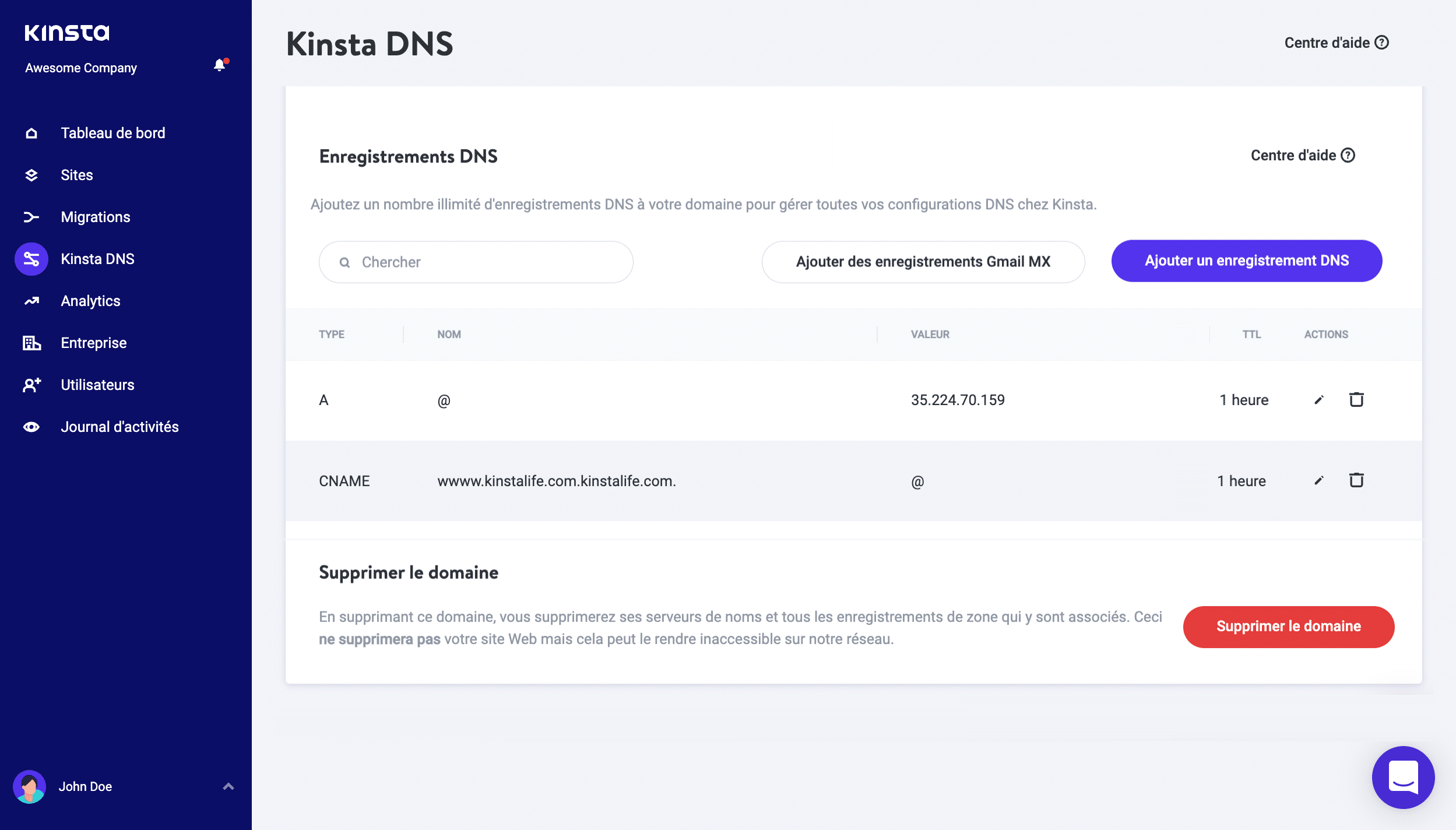Select the Tableau de bord home icon
Viewport: 1456px width, 830px height.
pos(31,132)
